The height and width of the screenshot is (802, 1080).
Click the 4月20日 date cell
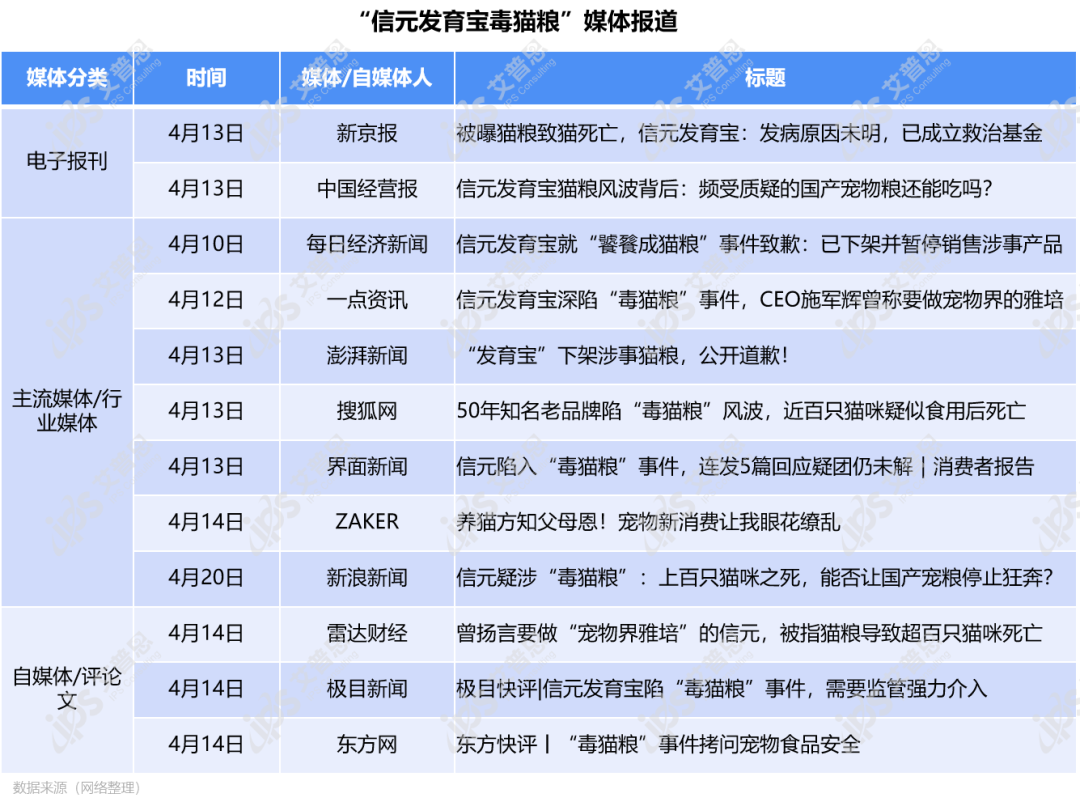click(206, 577)
